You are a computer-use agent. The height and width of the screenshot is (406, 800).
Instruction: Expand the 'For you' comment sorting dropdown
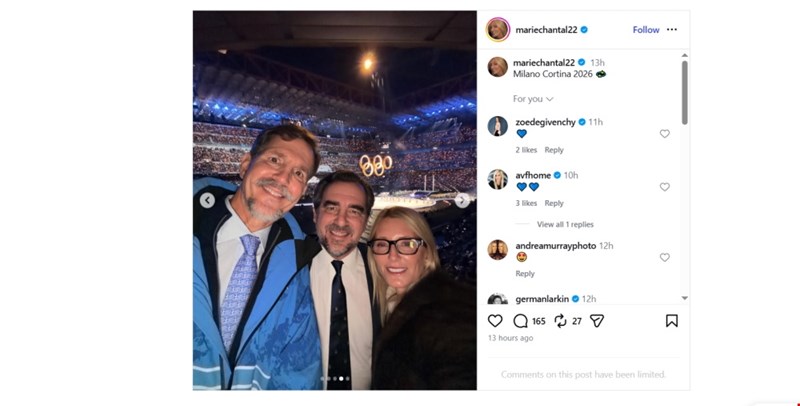coord(533,99)
